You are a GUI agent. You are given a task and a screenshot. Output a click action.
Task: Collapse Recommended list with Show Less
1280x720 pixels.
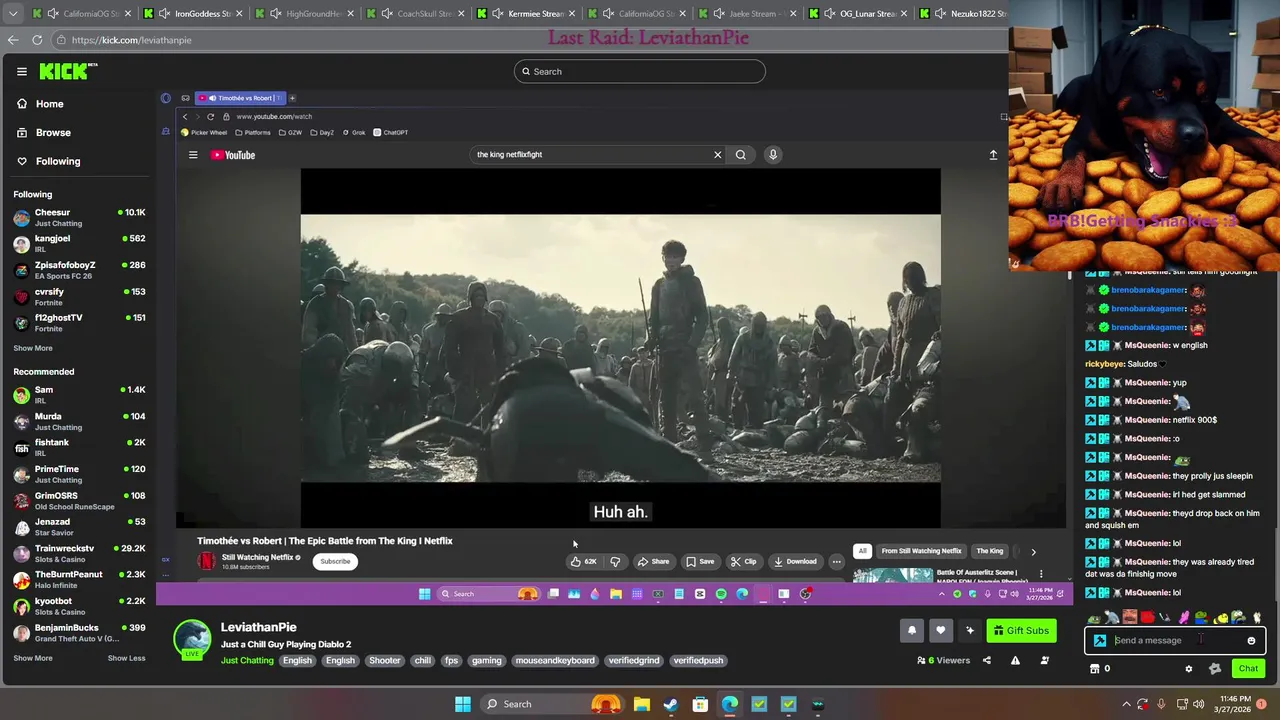[x=126, y=658]
